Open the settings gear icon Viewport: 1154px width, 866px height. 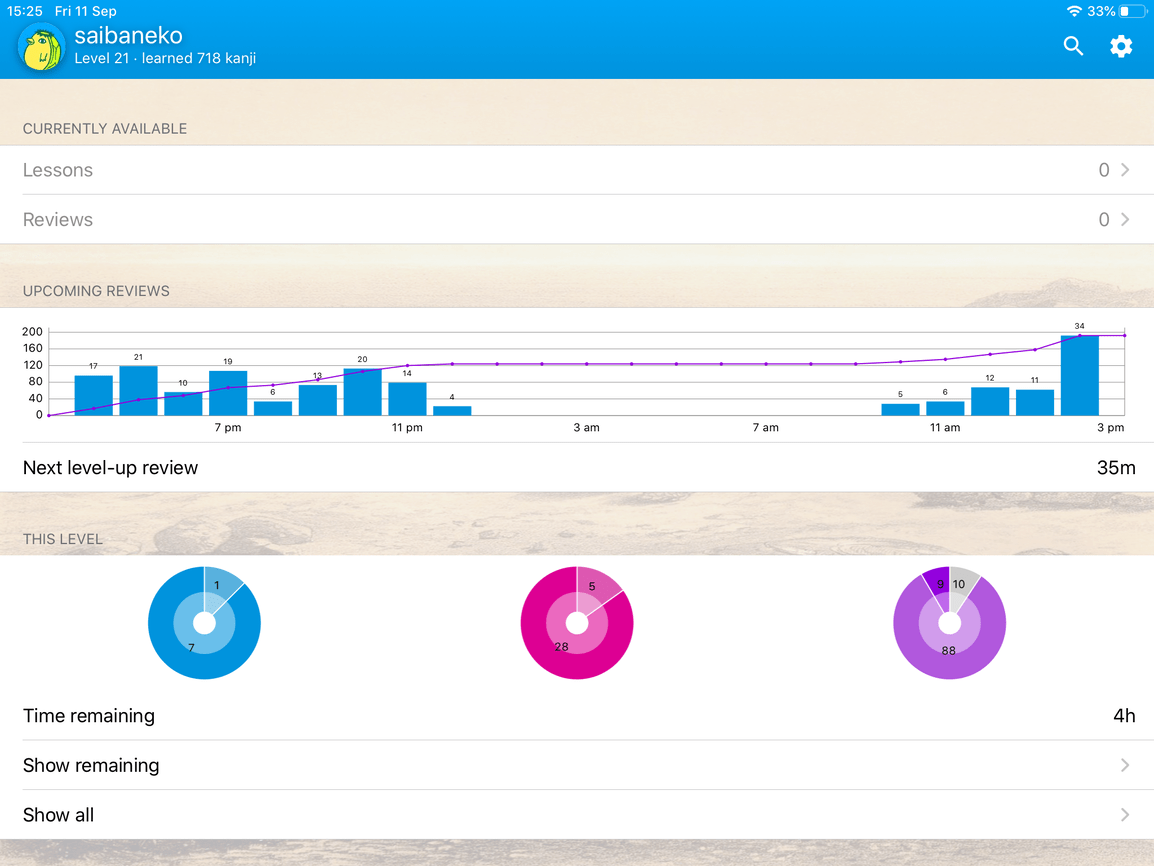pos(1121,46)
